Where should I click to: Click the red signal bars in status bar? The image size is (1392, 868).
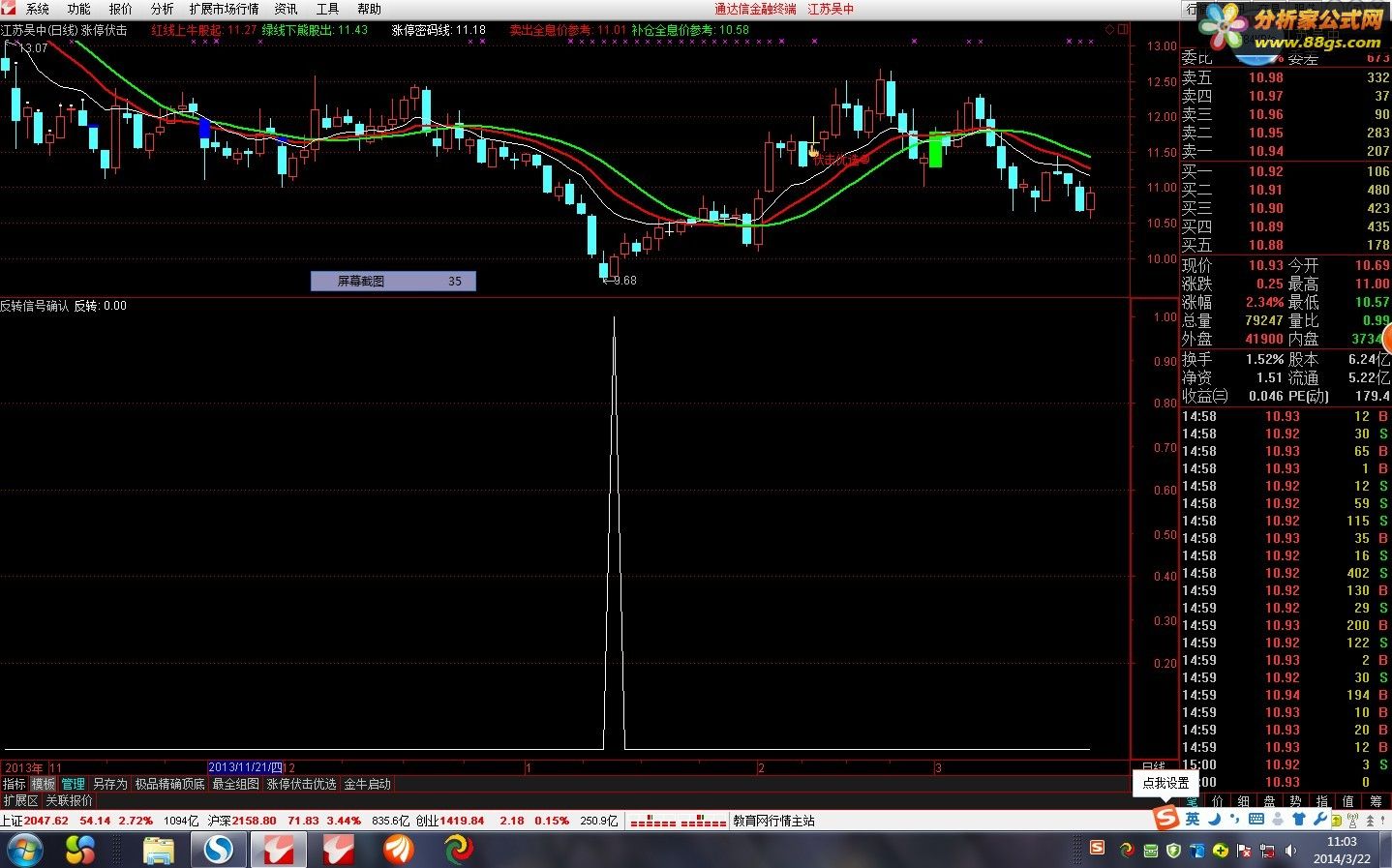point(678,822)
